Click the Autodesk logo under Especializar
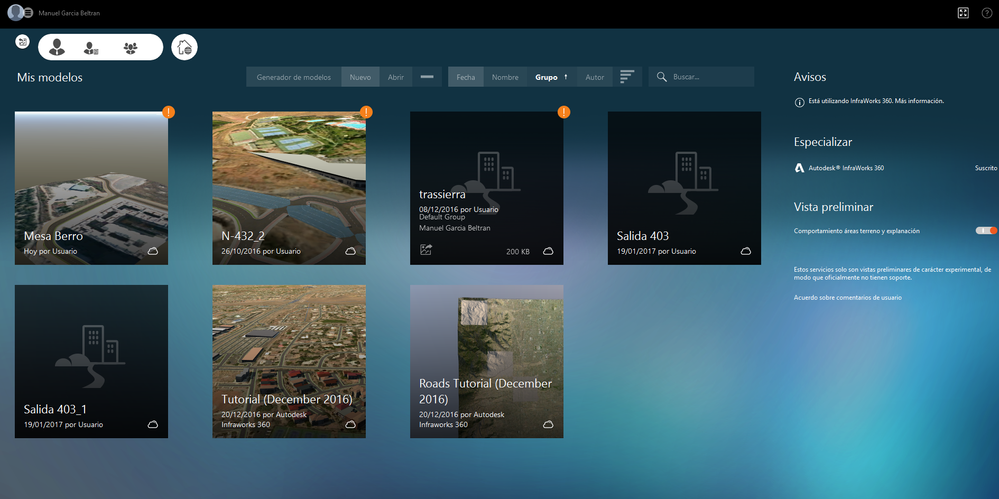999x499 pixels. [800, 168]
